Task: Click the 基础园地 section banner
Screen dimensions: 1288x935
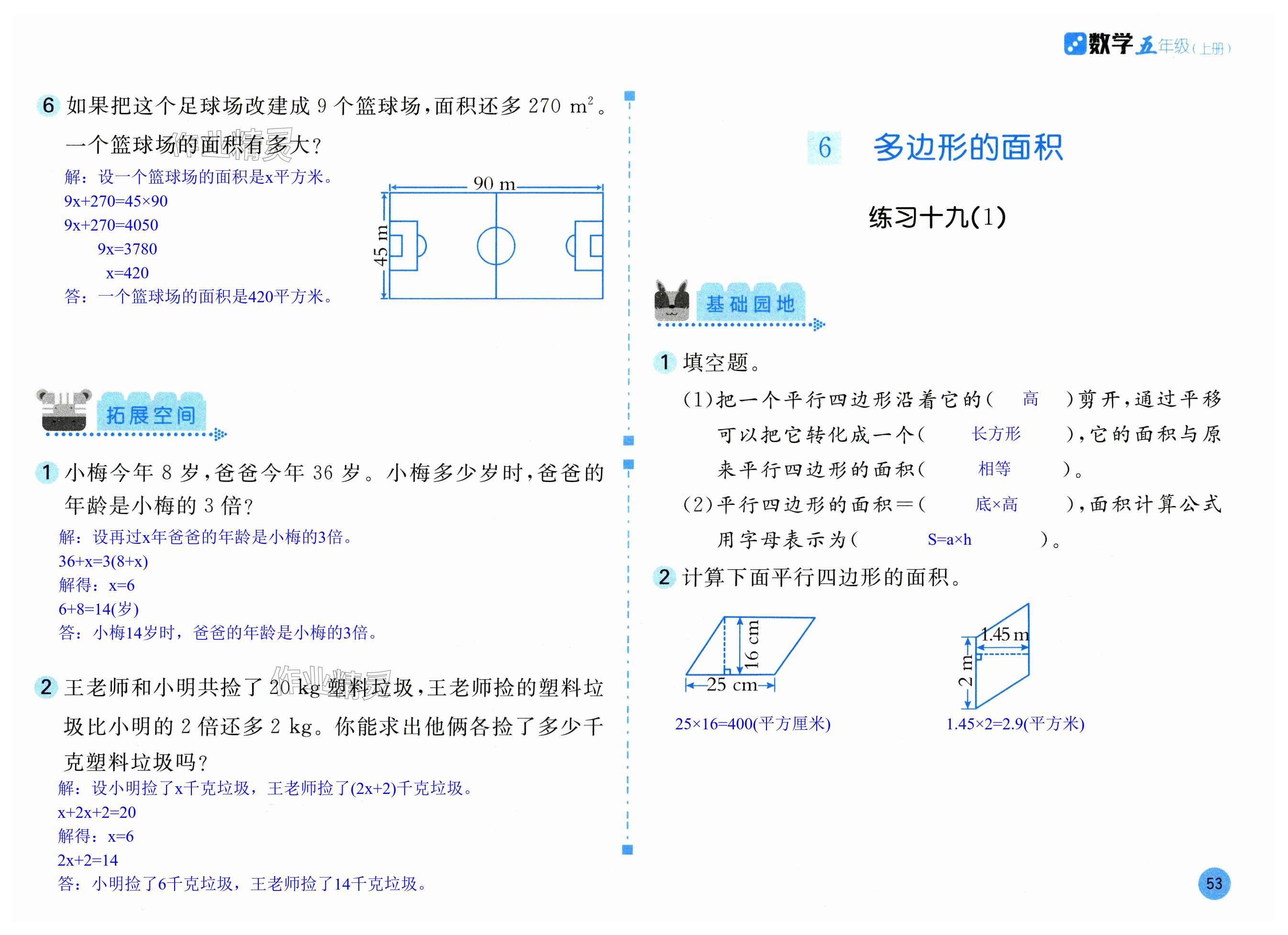Action: [750, 304]
